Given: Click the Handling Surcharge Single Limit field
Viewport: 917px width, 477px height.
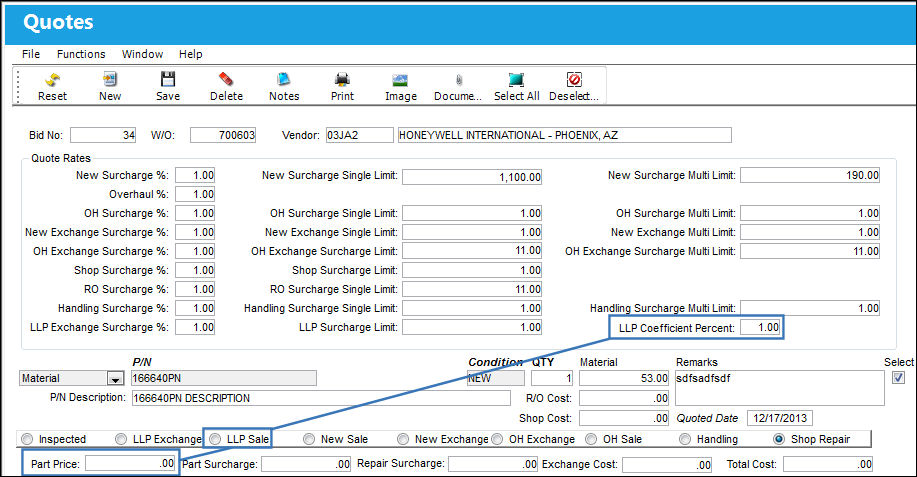Looking at the screenshot, I should point(472,308).
